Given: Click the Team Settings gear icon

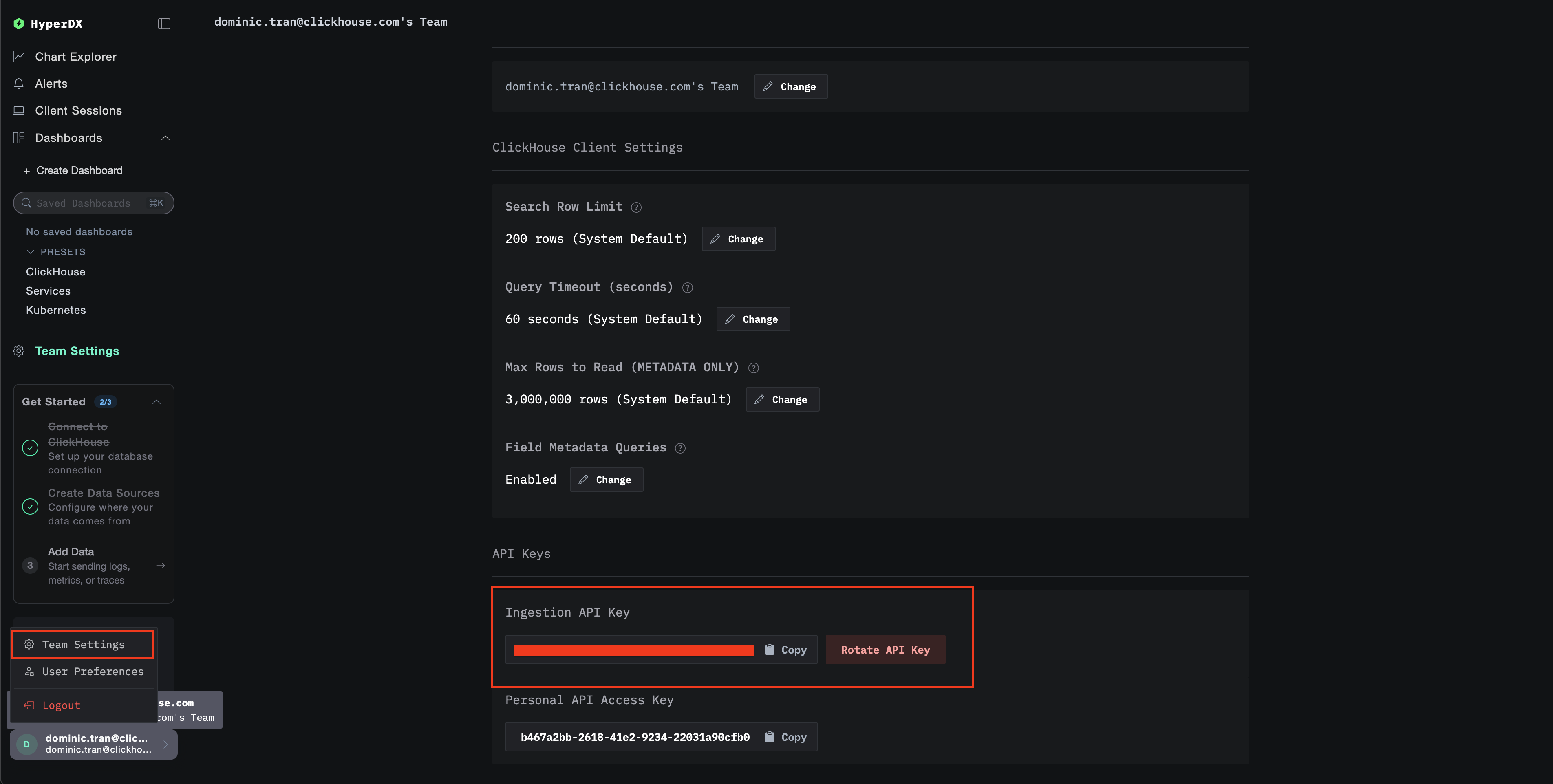Looking at the screenshot, I should click(x=19, y=351).
